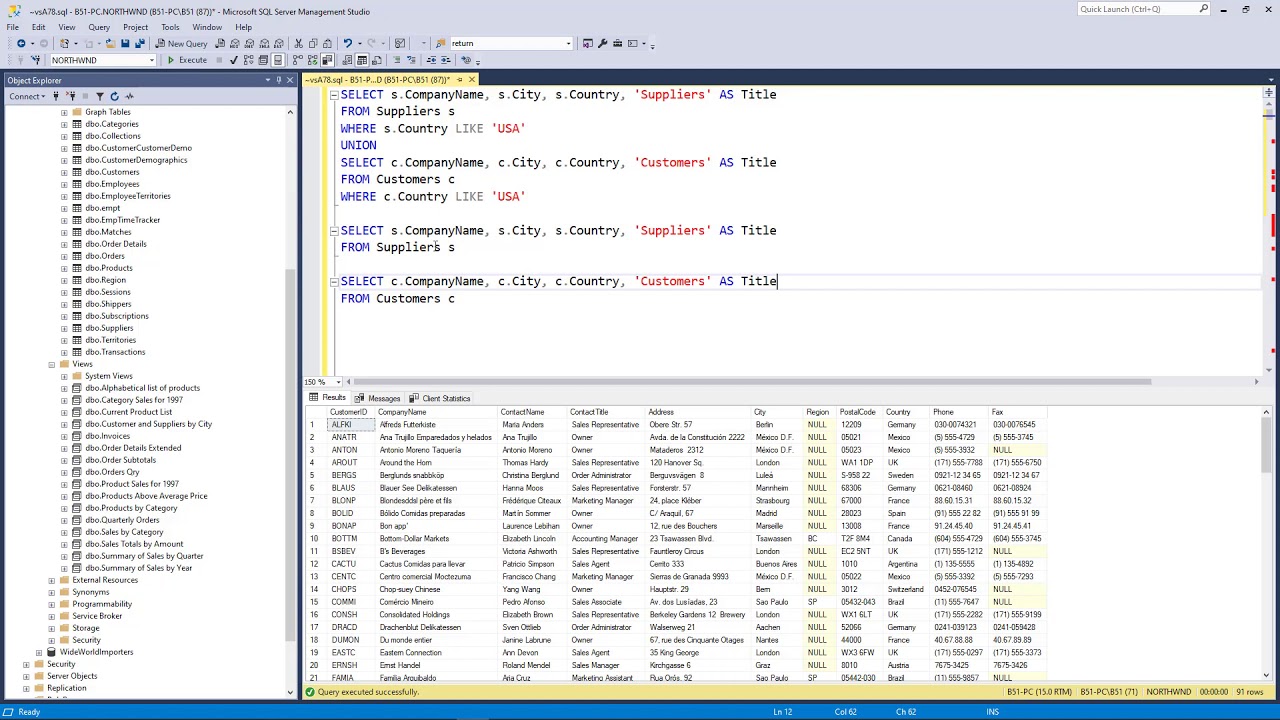This screenshot has width=1280, height=720.
Task: Open Activity Monitor from Object Explorer toolbar
Action: (x=129, y=96)
